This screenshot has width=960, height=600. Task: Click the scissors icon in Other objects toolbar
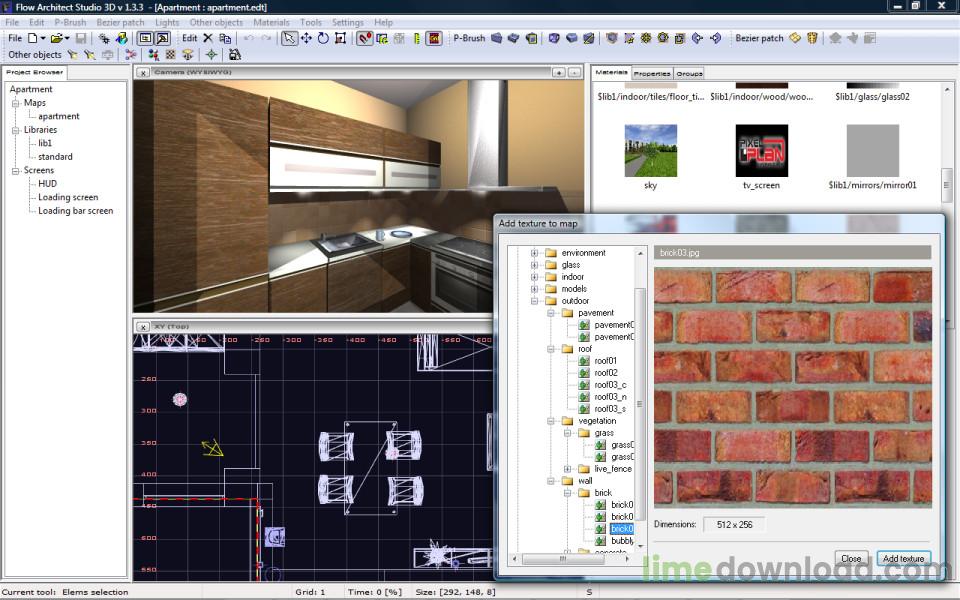tap(130, 54)
